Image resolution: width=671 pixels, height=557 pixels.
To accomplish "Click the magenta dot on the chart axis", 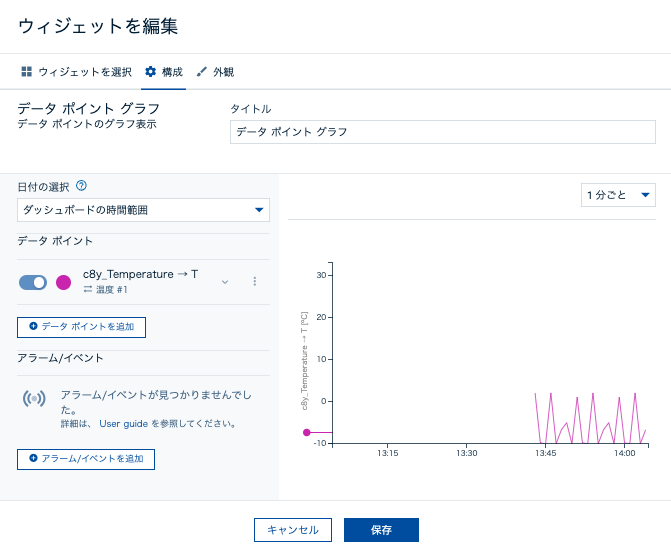I will click(x=306, y=433).
